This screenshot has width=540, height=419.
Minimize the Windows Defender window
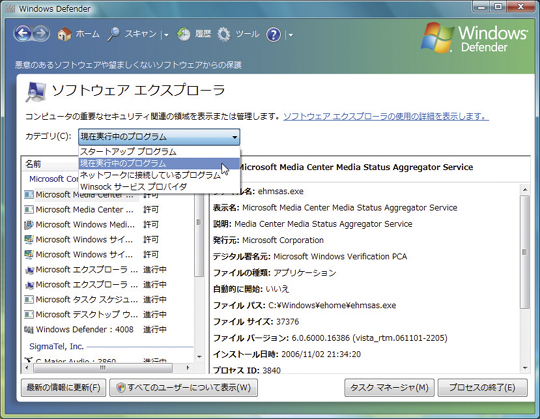pyautogui.click(x=481, y=7)
